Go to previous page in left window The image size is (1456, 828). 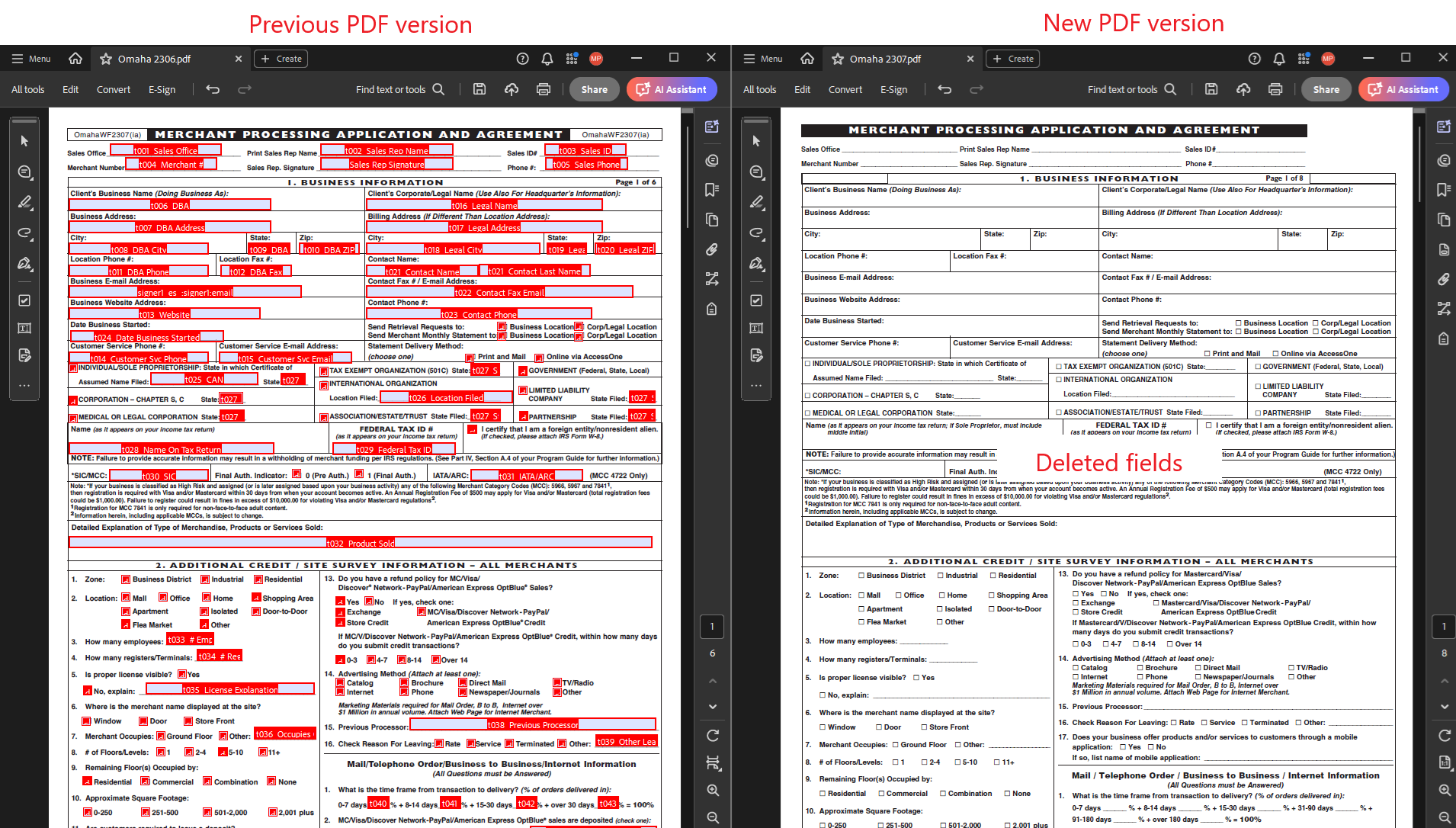713,681
